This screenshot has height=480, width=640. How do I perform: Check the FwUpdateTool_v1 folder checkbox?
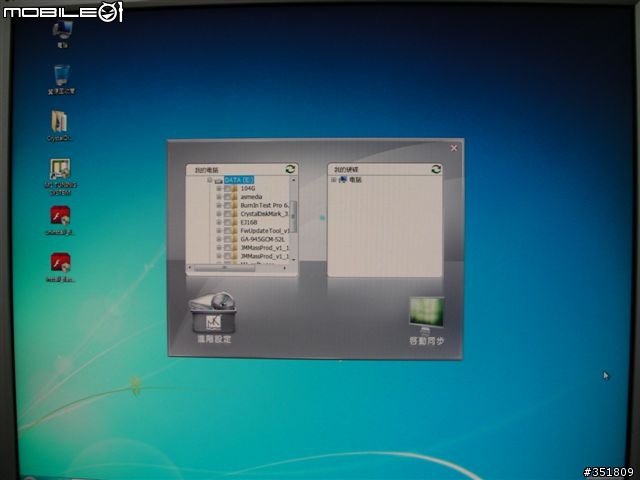(x=227, y=231)
